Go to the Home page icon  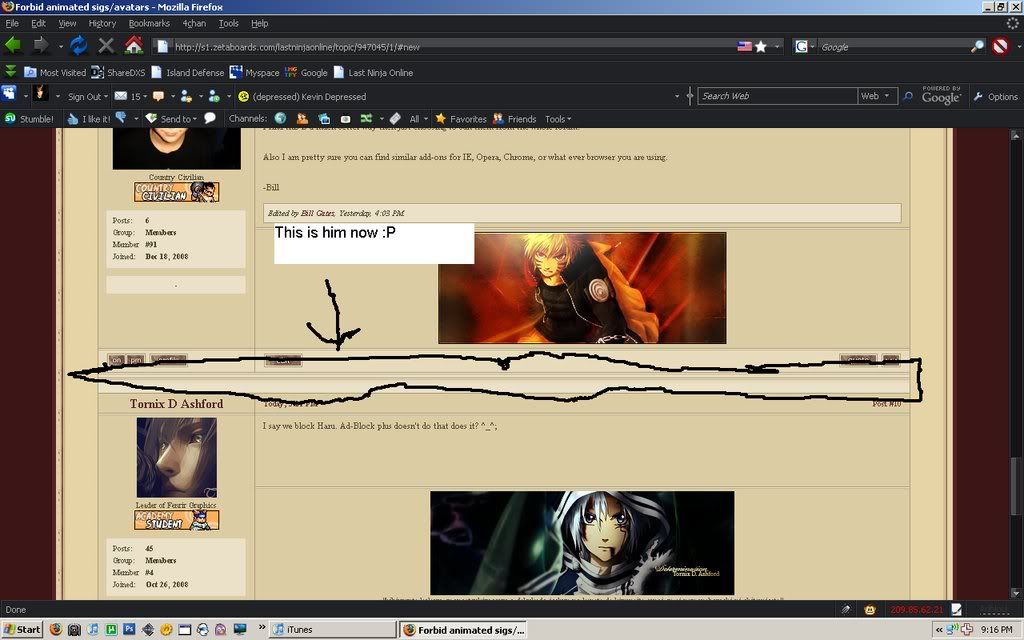pyautogui.click(x=133, y=46)
